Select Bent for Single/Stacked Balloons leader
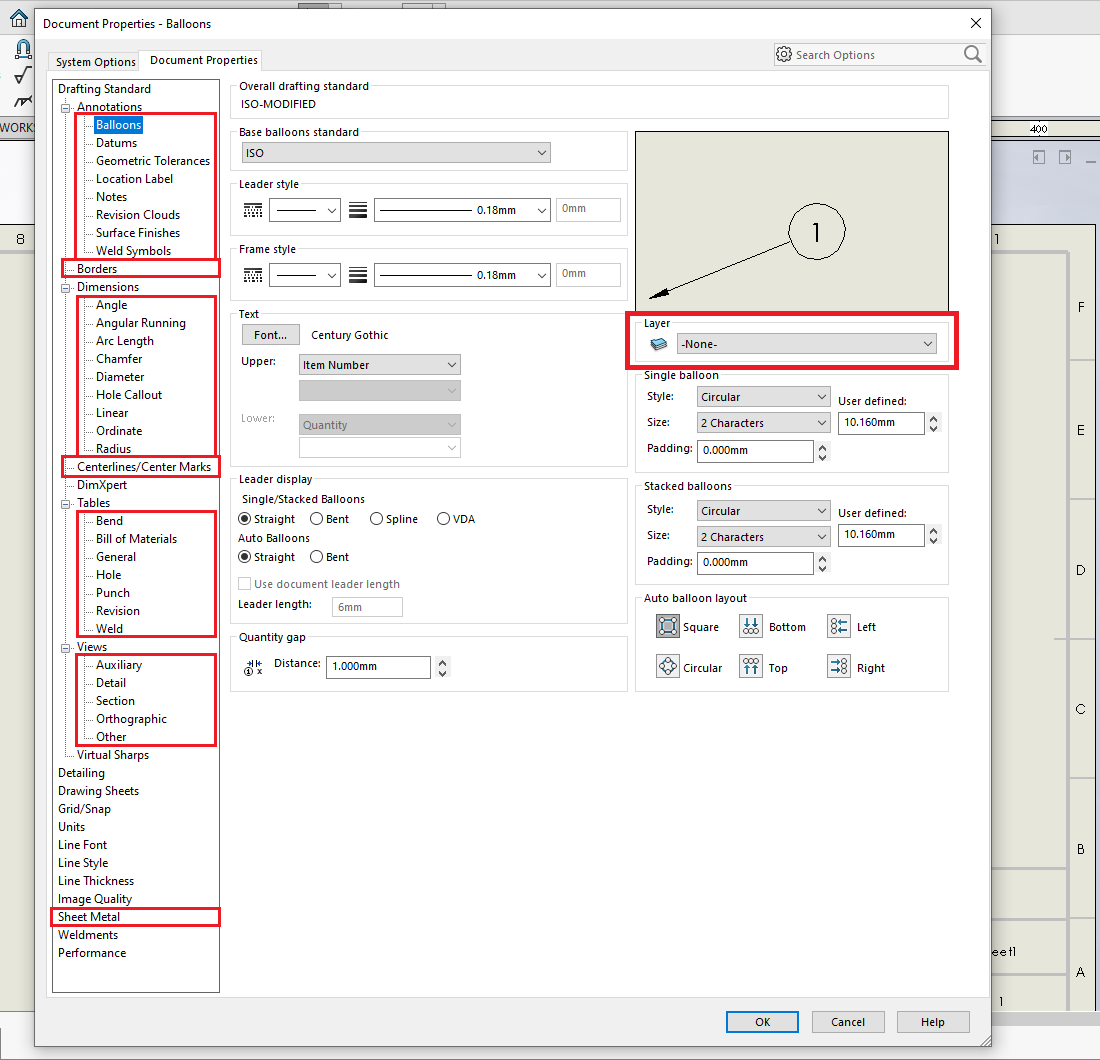The width and height of the screenshot is (1100, 1060). coord(316,519)
